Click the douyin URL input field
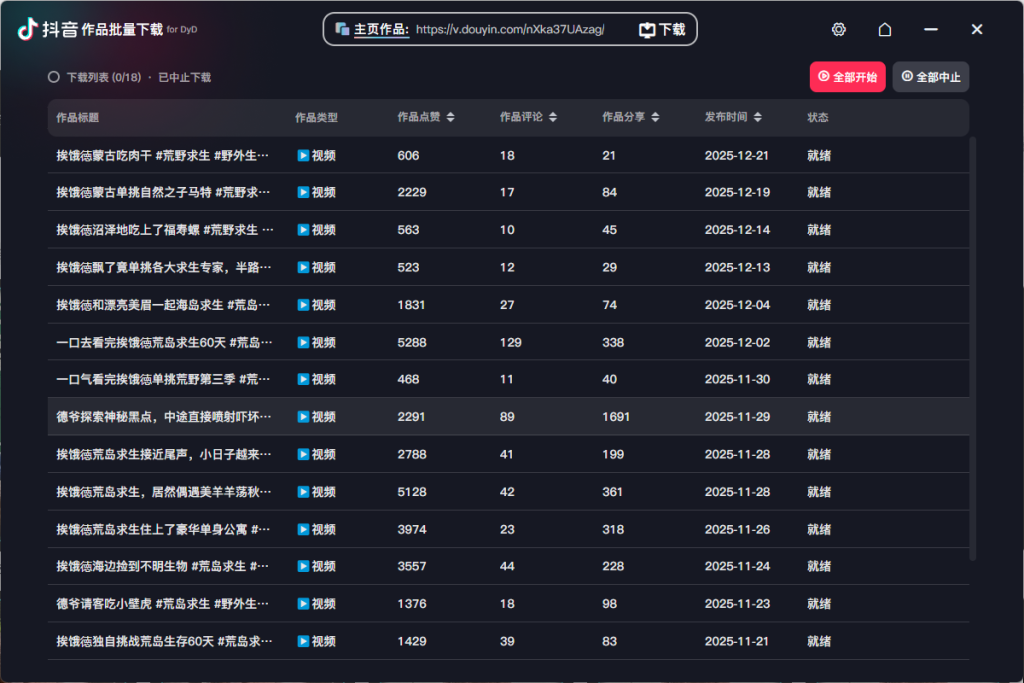This screenshot has height=683, width=1024. click(x=510, y=30)
